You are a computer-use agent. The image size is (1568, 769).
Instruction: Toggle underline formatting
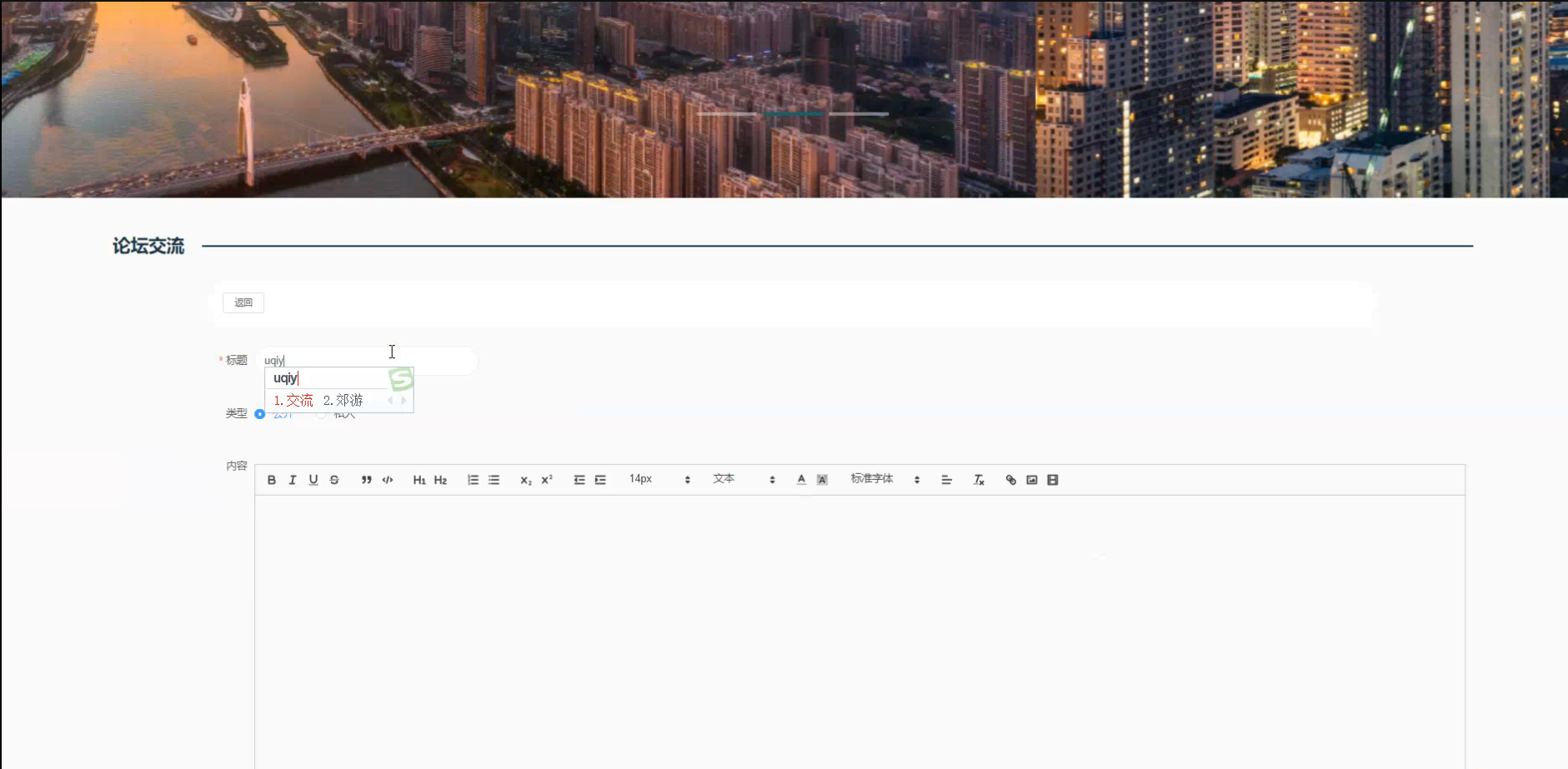313,479
